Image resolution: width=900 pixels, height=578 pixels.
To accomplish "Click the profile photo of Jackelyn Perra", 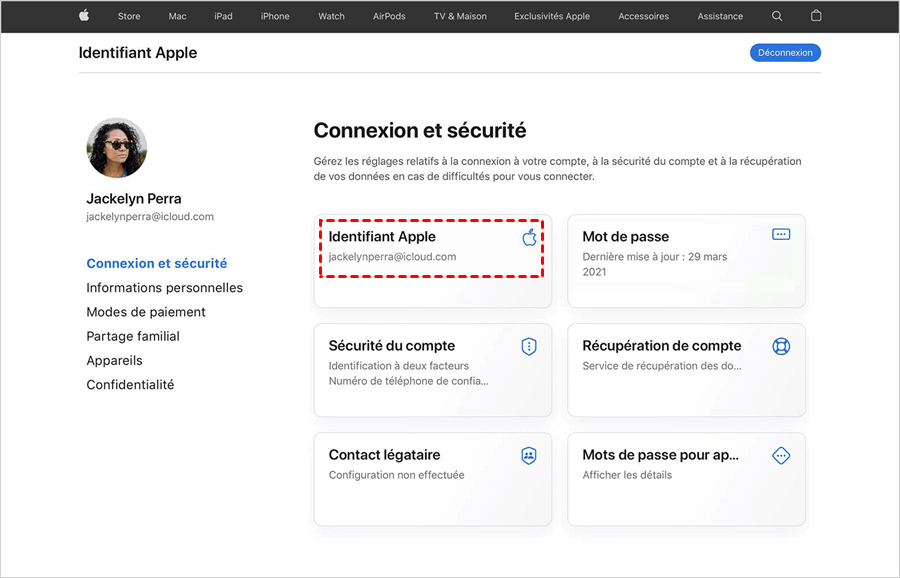I will [x=117, y=148].
